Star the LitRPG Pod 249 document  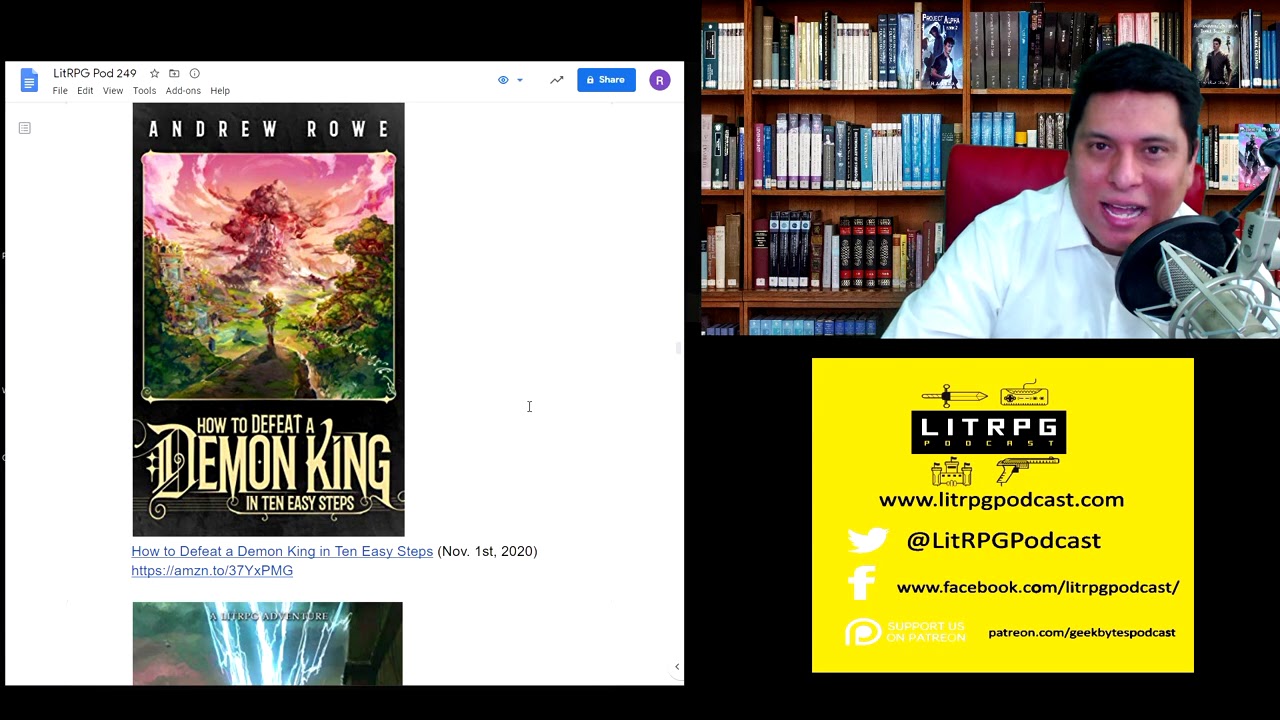point(154,73)
